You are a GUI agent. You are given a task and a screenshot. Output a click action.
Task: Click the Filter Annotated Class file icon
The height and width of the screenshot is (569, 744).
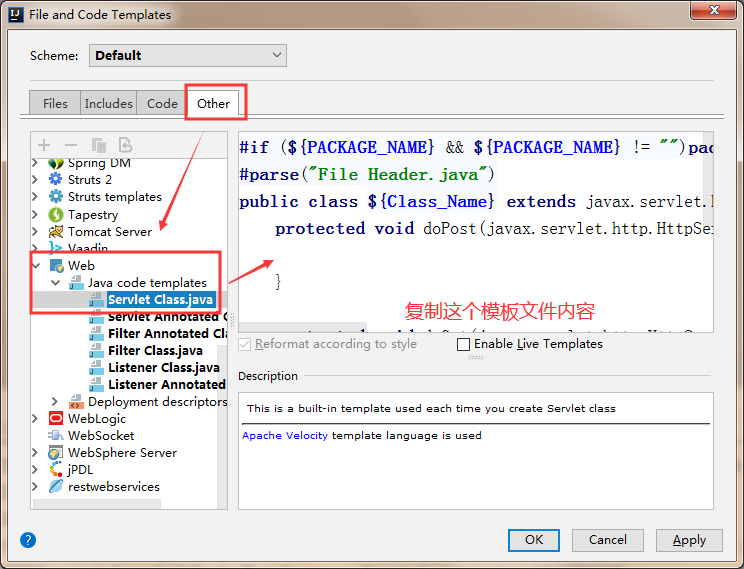tap(96, 334)
